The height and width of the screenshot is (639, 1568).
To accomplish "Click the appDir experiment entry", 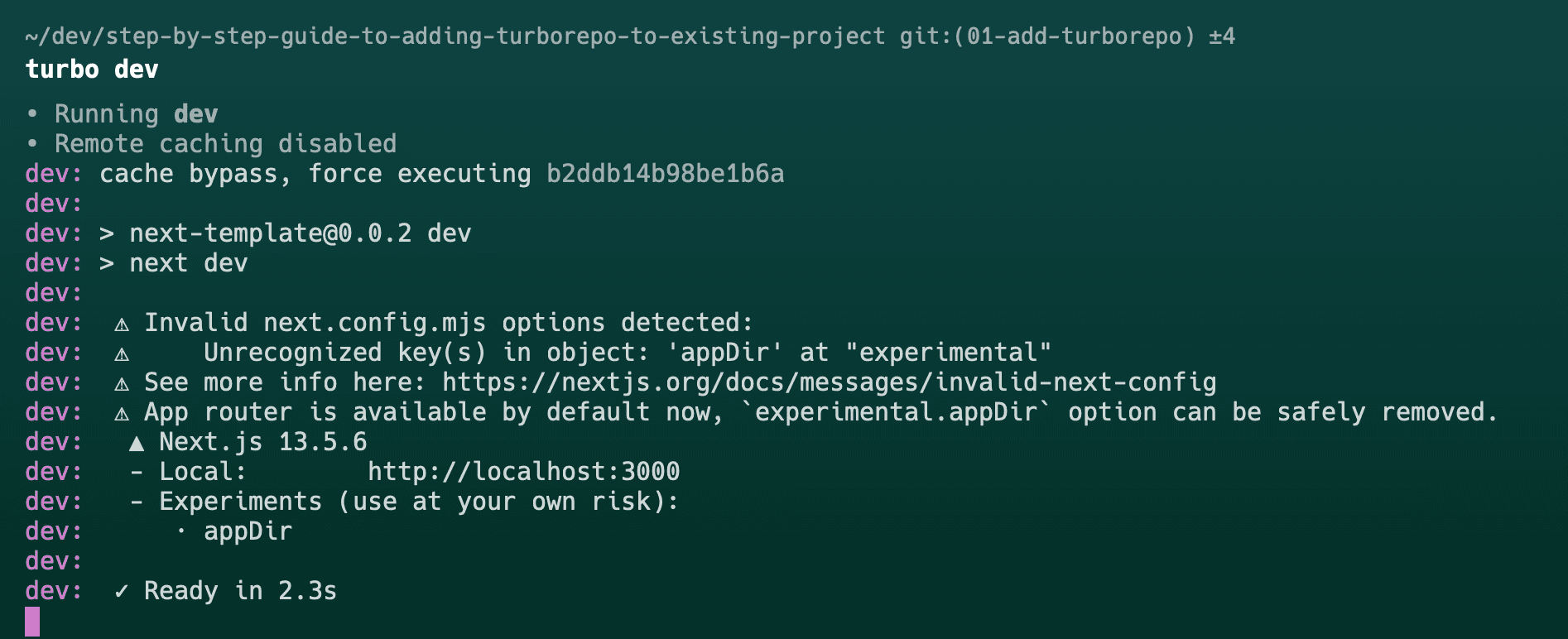I will [248, 531].
